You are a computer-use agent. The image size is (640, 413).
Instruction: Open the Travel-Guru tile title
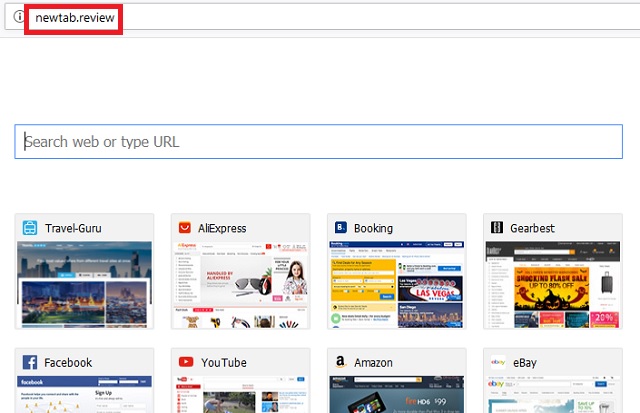(73, 228)
